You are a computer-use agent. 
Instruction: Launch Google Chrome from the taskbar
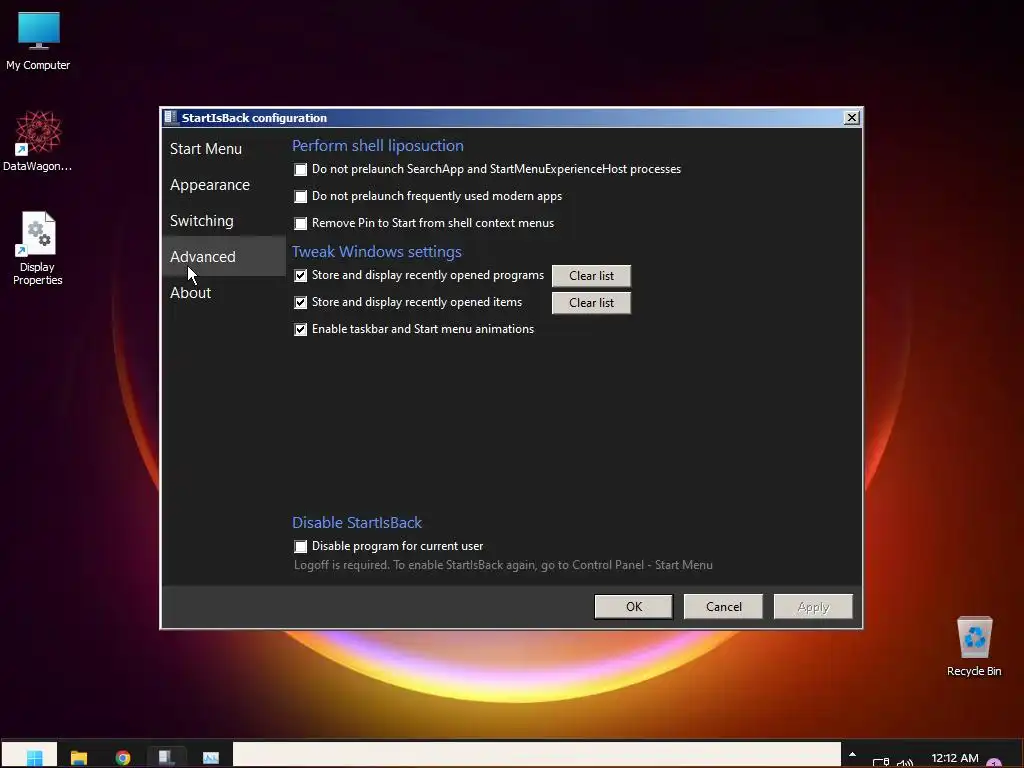pos(123,758)
